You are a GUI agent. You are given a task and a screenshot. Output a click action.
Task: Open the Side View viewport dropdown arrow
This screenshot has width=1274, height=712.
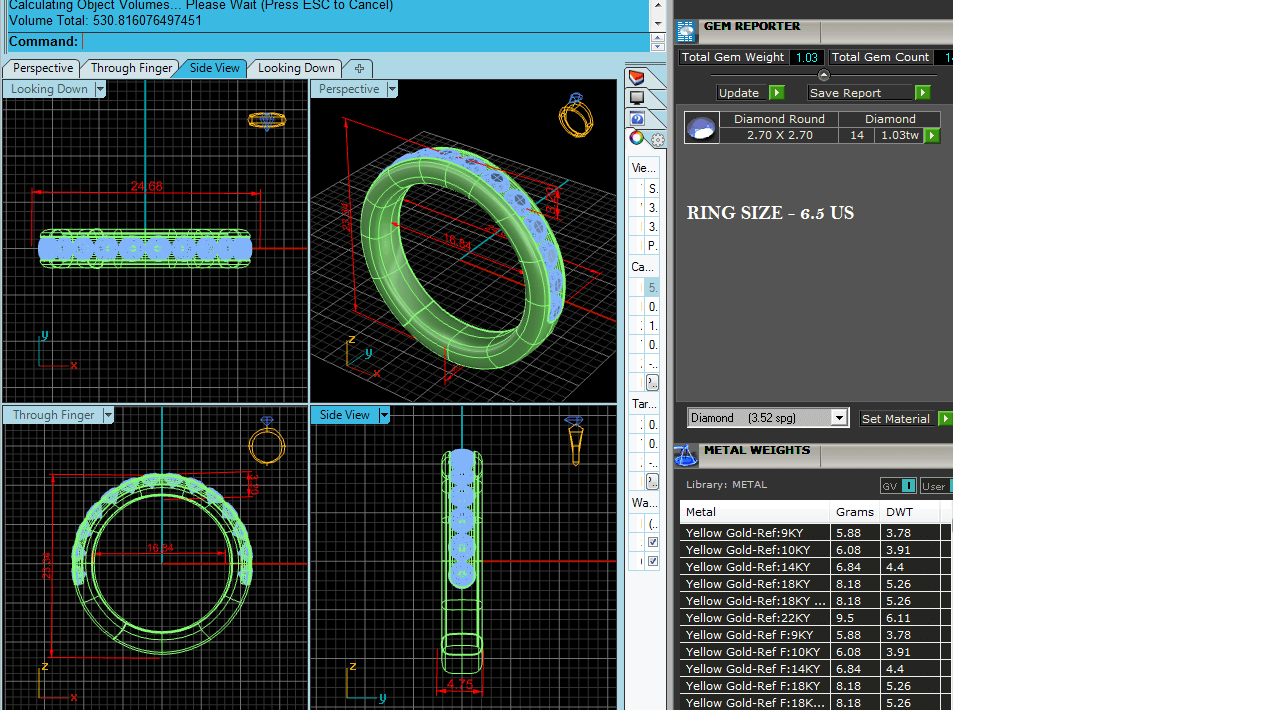[384, 415]
